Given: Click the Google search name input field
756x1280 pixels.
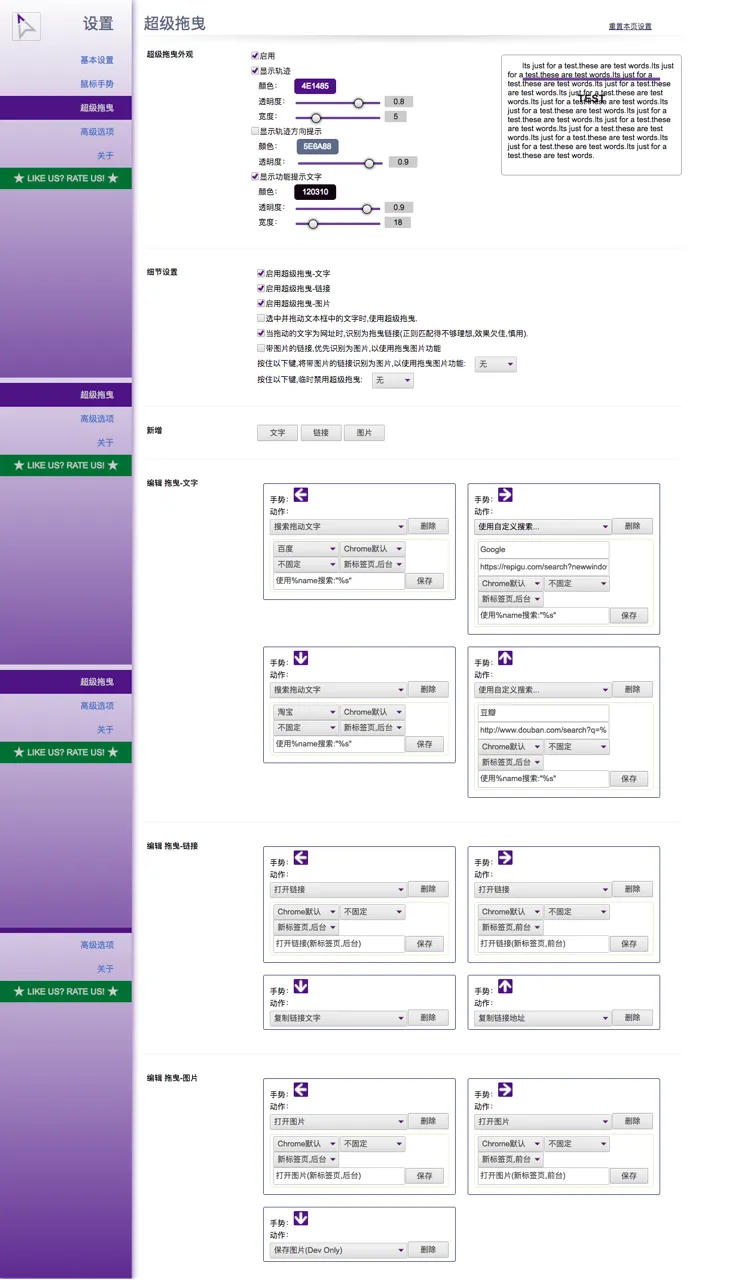Looking at the screenshot, I should (x=543, y=550).
